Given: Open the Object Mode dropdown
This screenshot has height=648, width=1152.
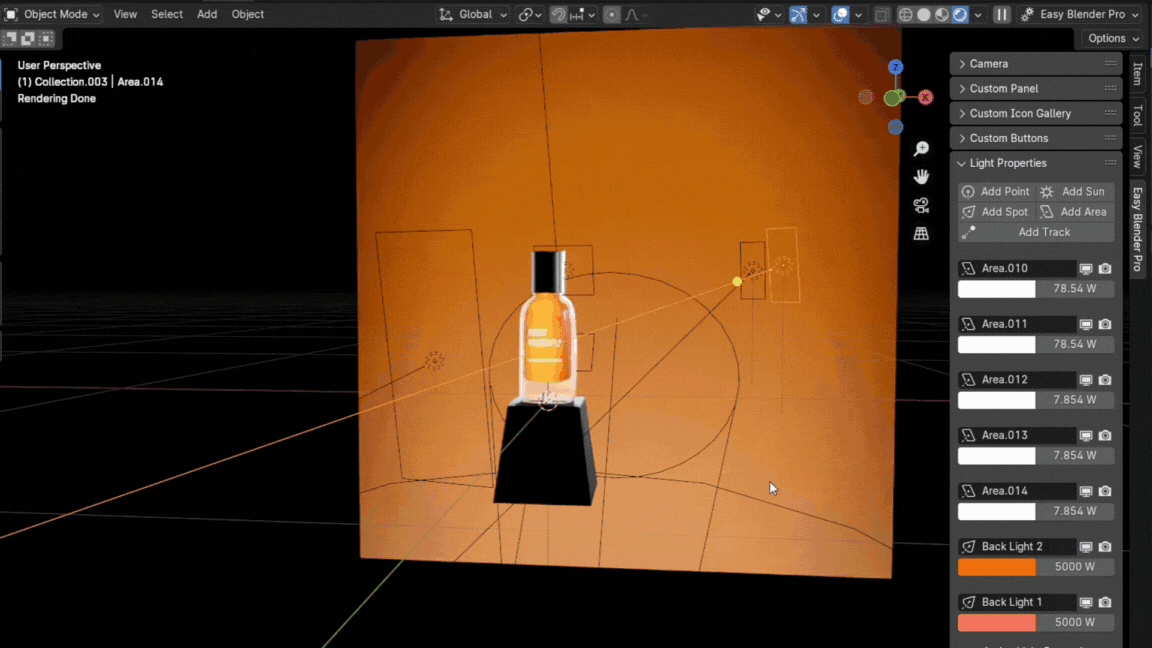Looking at the screenshot, I should (x=53, y=15).
